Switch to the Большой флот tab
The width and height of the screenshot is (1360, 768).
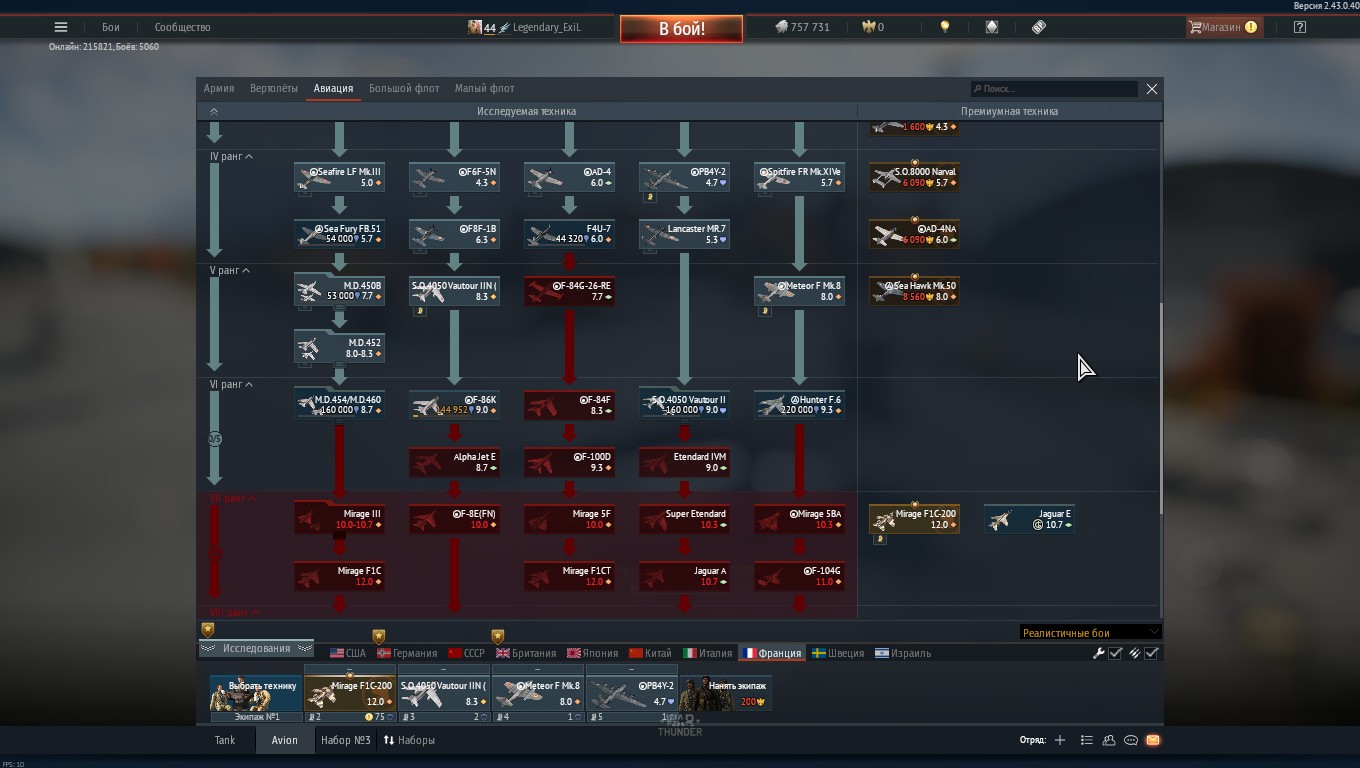pyautogui.click(x=404, y=88)
